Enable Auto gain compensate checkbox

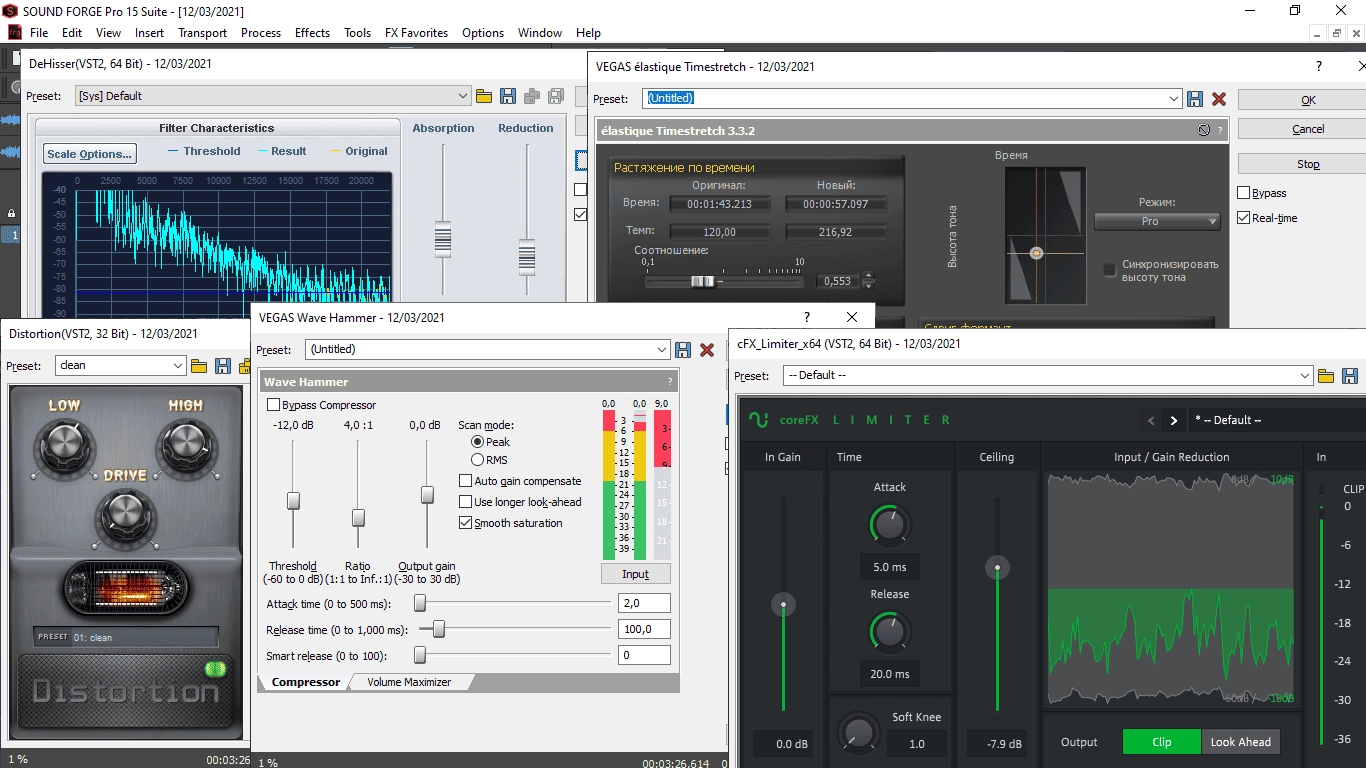point(465,481)
